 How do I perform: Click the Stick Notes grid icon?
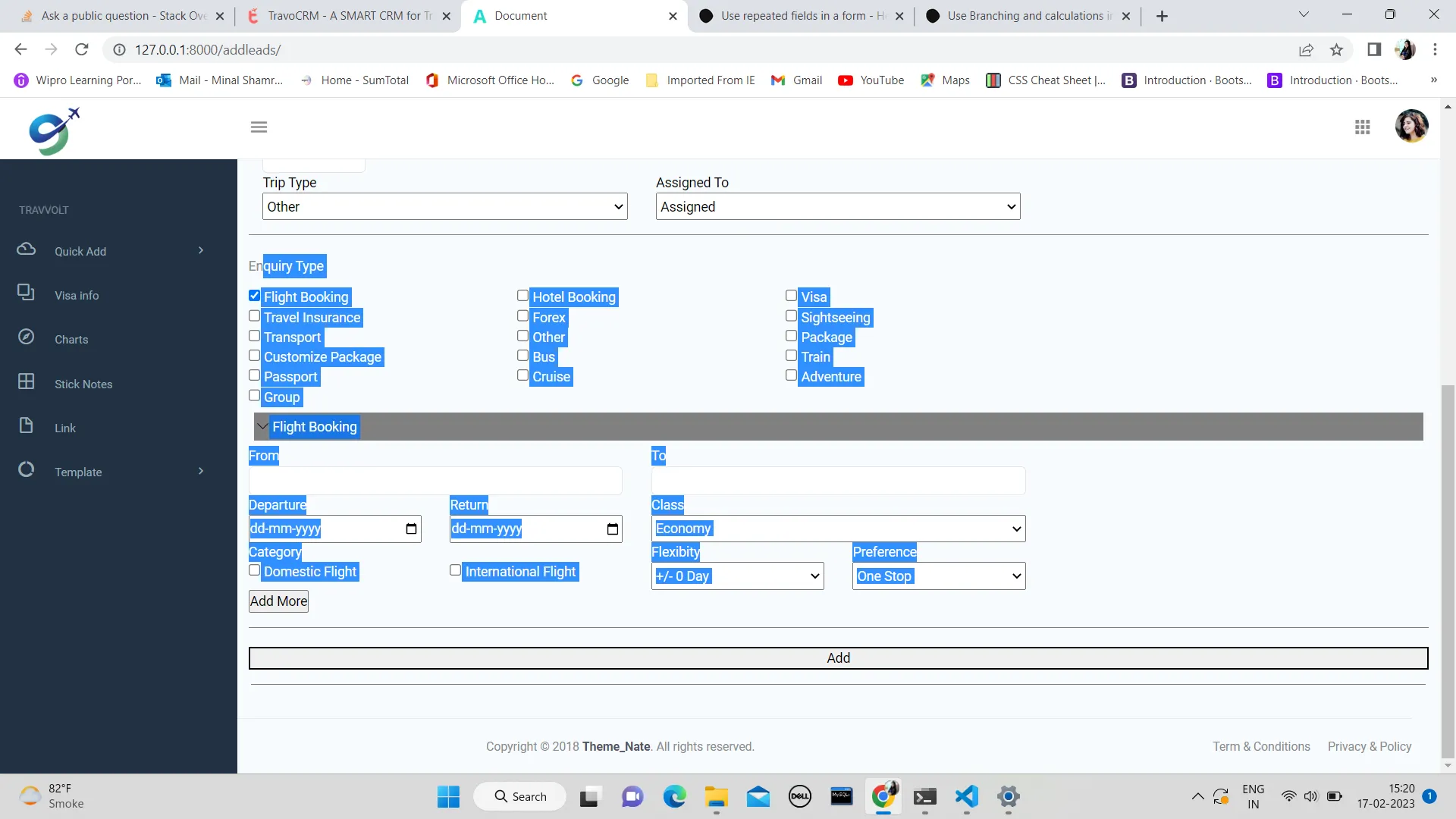[x=27, y=381]
